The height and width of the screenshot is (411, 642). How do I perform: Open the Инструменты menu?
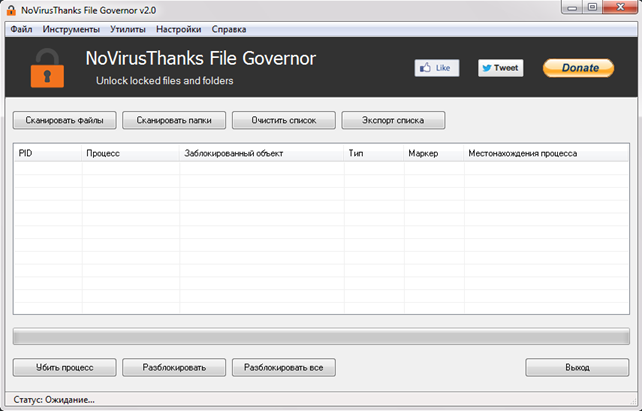click(71, 29)
